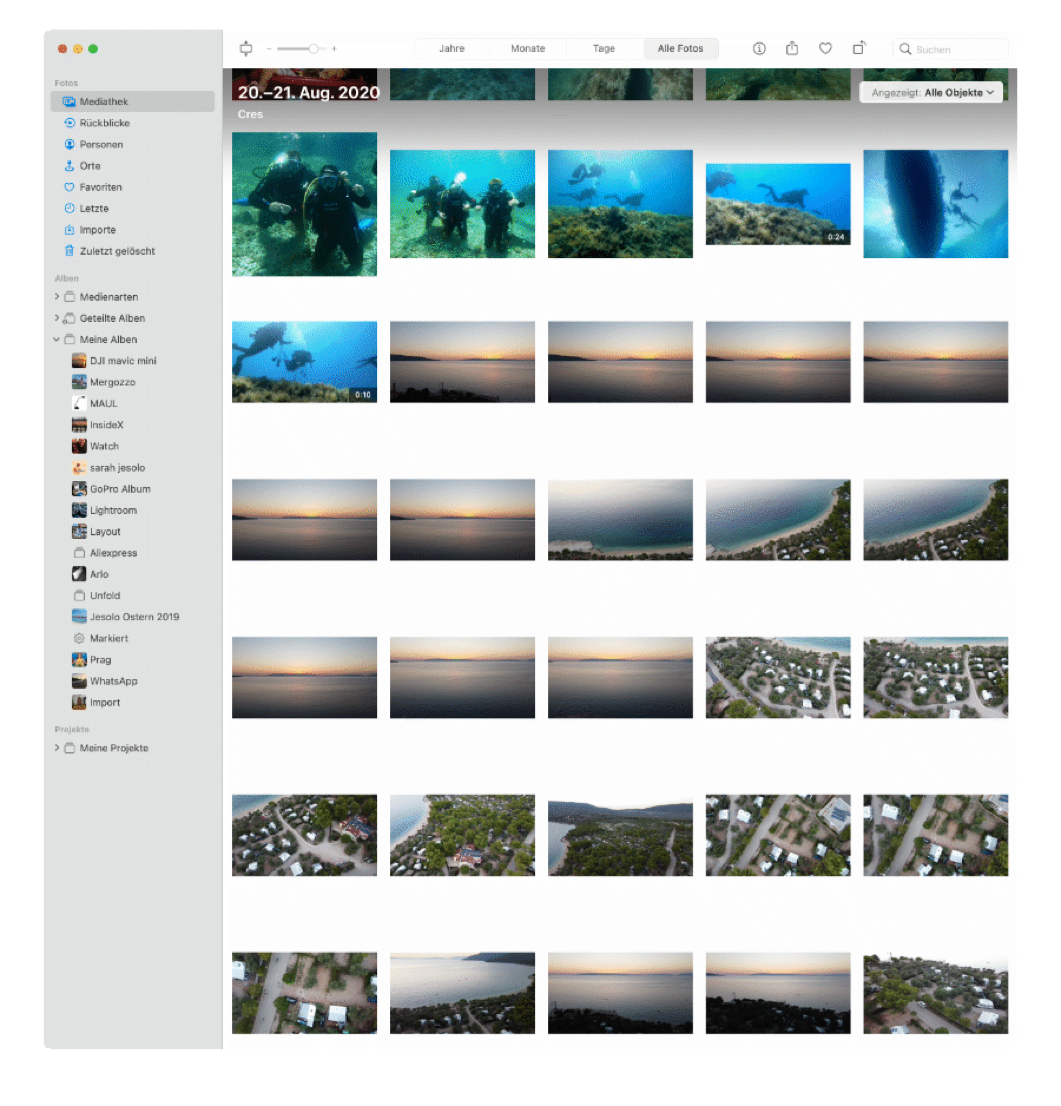Click the Suchen search field
The image size is (1061, 1106).
(950, 49)
